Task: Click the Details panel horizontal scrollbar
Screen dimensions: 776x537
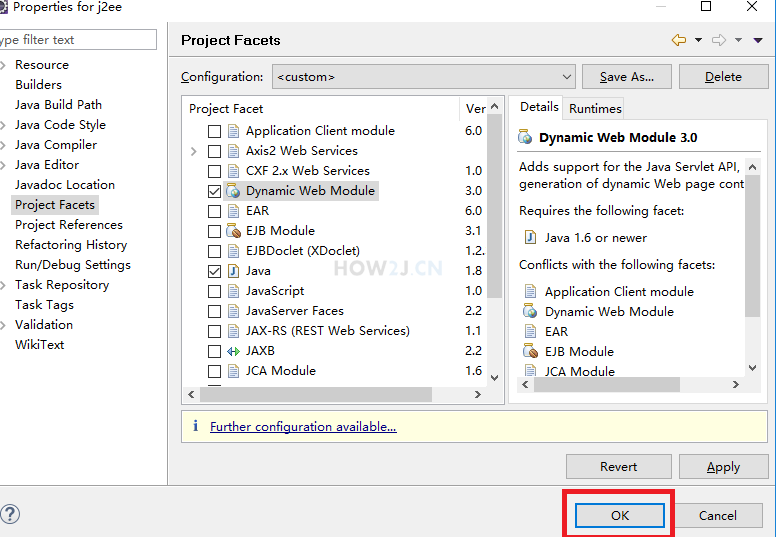Action: click(607, 385)
